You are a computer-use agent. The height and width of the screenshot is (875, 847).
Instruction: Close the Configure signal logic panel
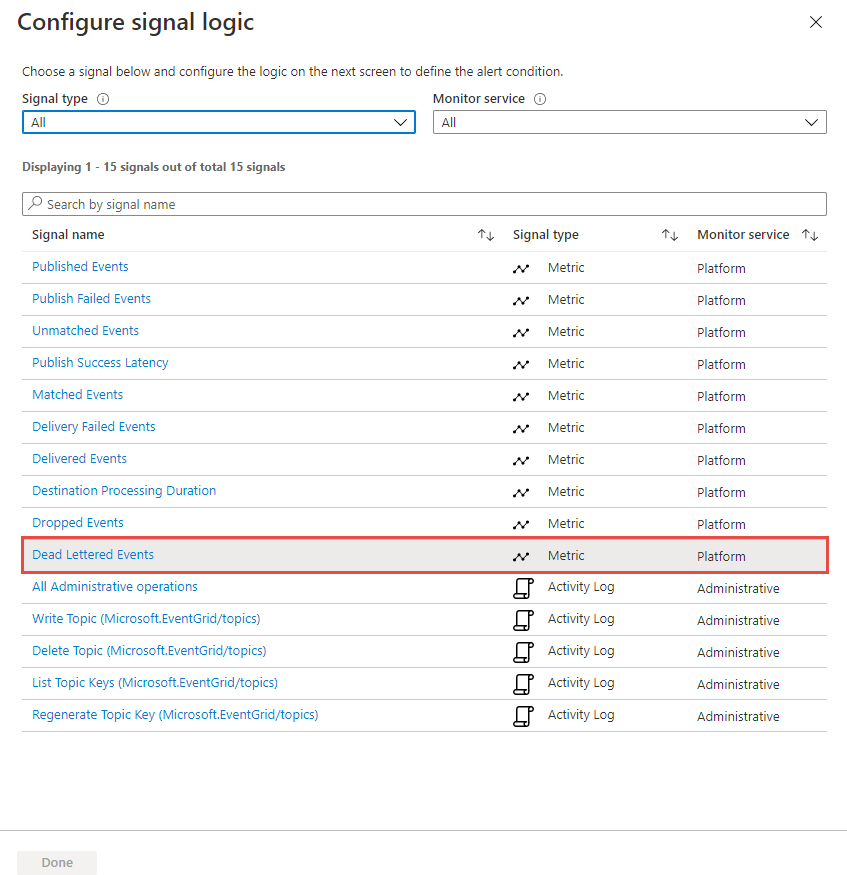click(x=816, y=22)
